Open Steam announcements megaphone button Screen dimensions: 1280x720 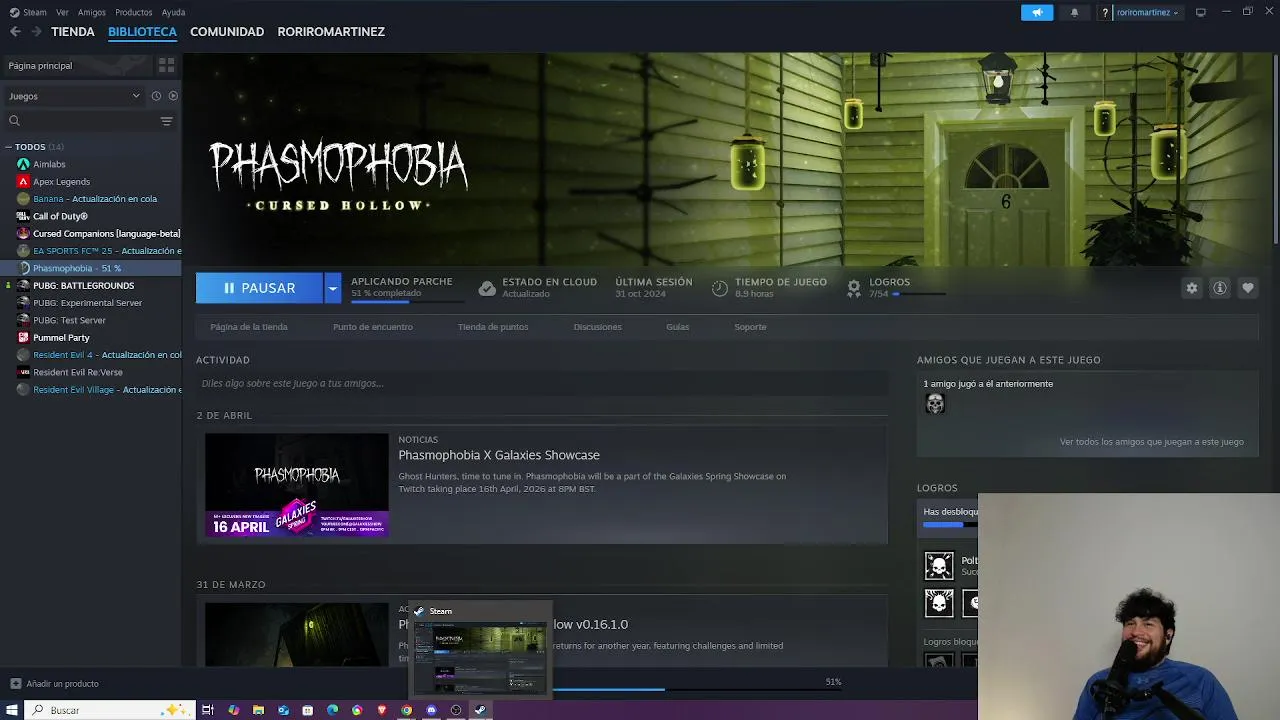pos(1037,12)
